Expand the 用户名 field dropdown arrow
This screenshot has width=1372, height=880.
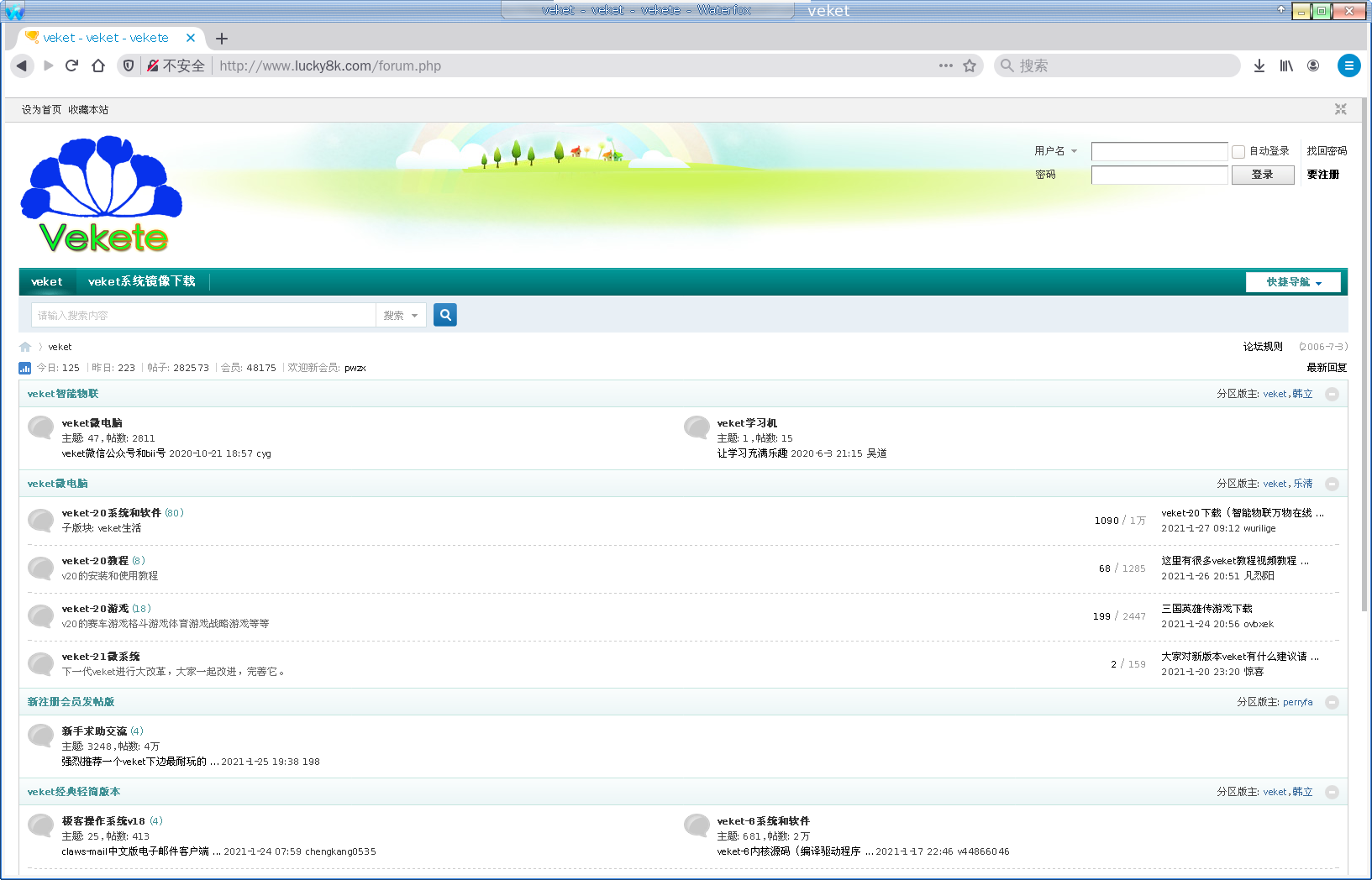pos(1074,151)
